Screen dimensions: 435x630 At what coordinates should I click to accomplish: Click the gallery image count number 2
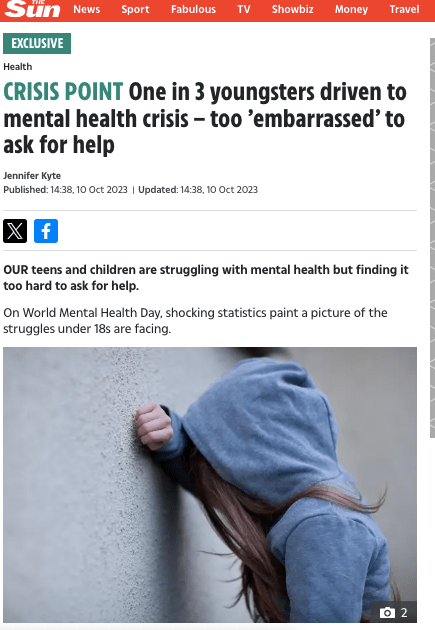pos(404,613)
